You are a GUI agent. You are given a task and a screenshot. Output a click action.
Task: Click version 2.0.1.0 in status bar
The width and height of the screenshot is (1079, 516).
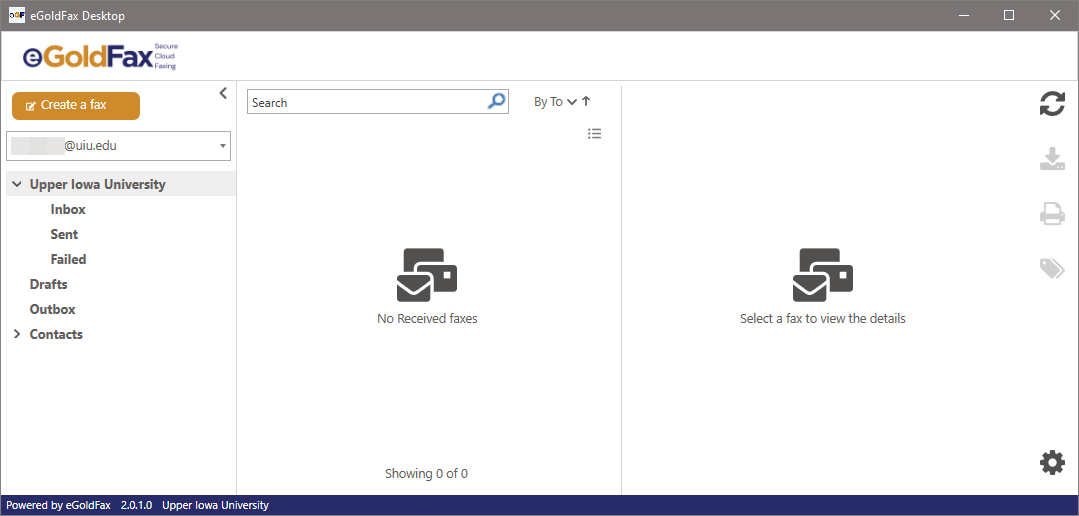click(136, 505)
